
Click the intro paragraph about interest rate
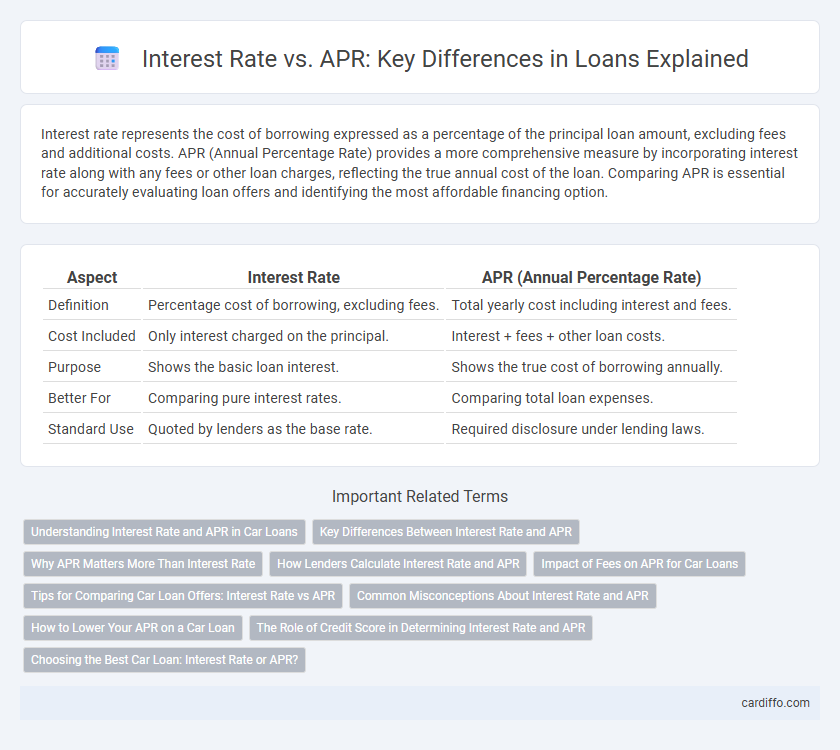click(x=419, y=163)
